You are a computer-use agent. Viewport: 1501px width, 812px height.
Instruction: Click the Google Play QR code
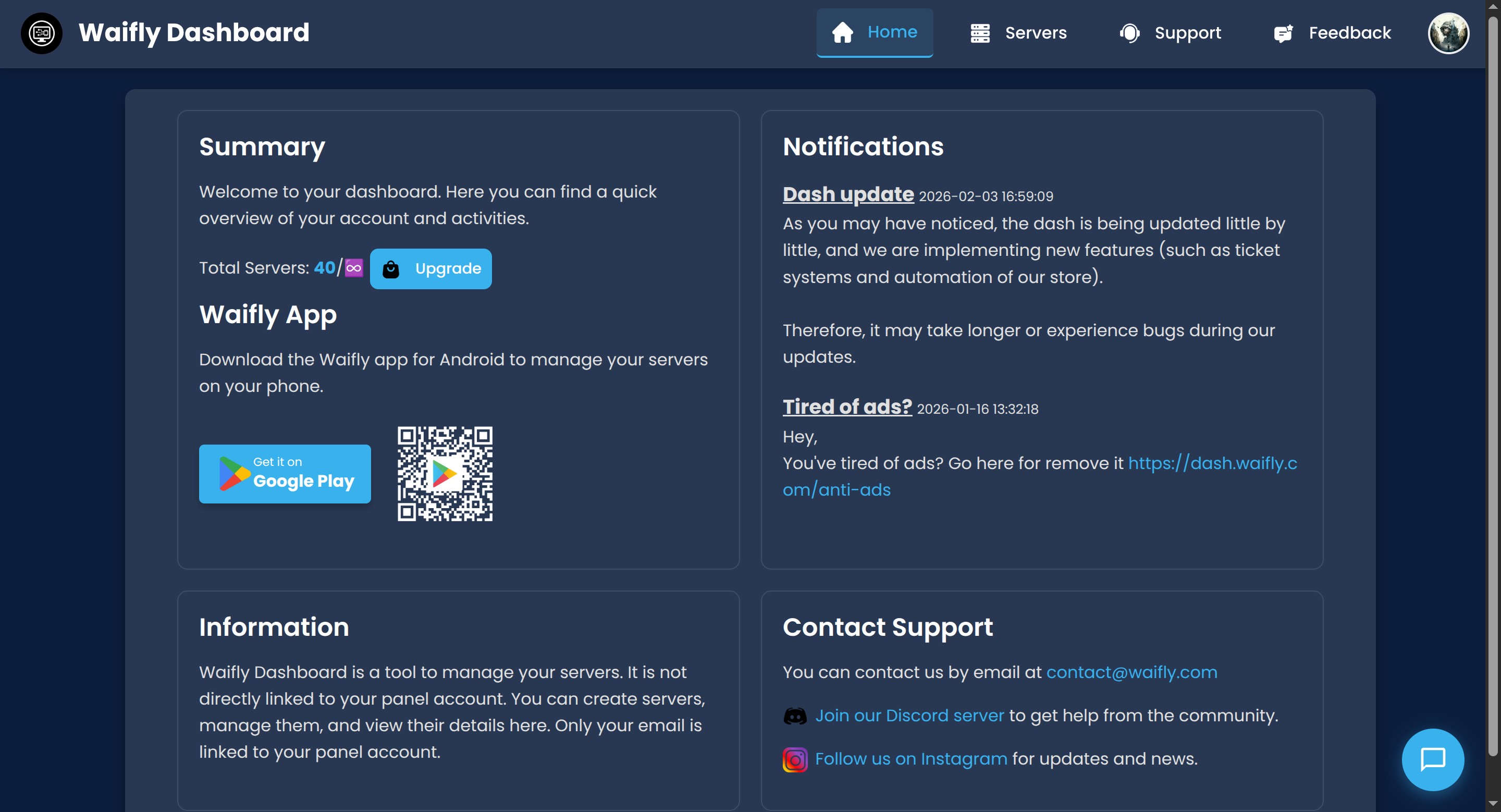point(445,474)
